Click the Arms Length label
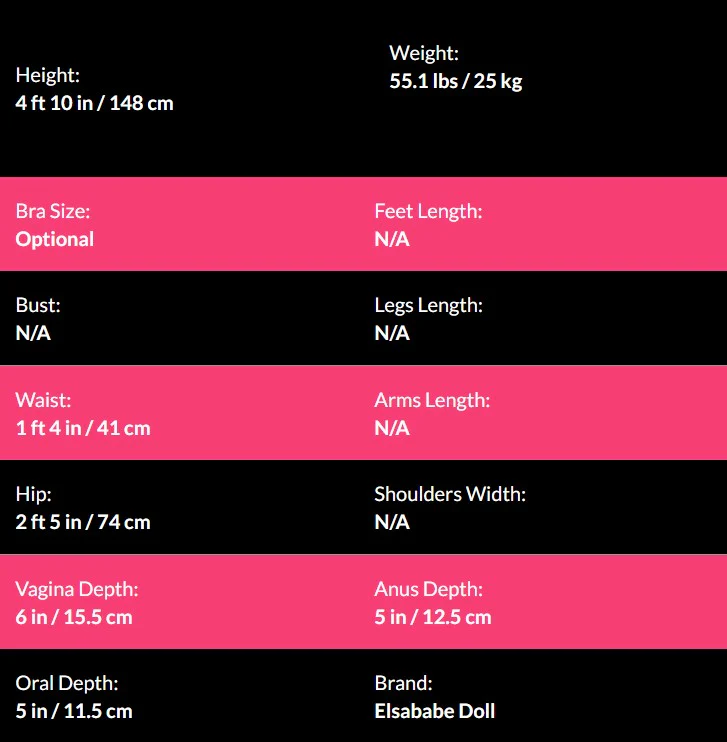 [432, 400]
